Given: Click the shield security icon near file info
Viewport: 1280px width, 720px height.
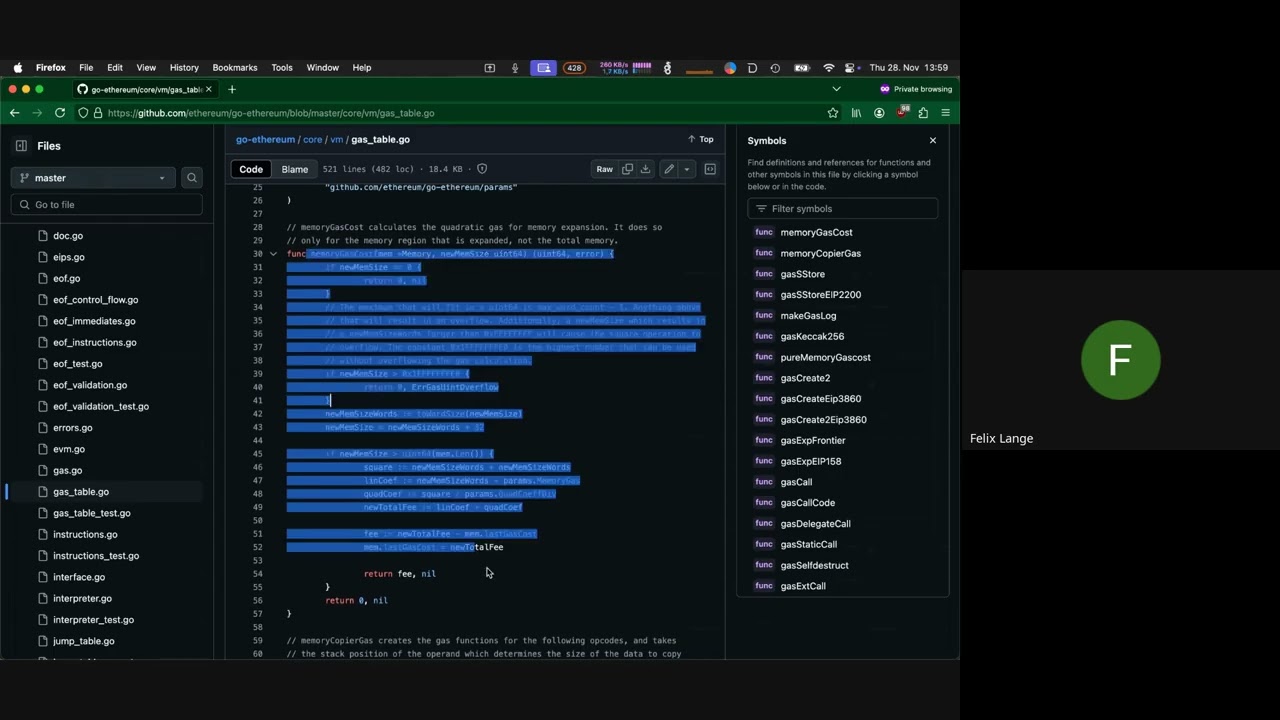Looking at the screenshot, I should click(x=482, y=169).
